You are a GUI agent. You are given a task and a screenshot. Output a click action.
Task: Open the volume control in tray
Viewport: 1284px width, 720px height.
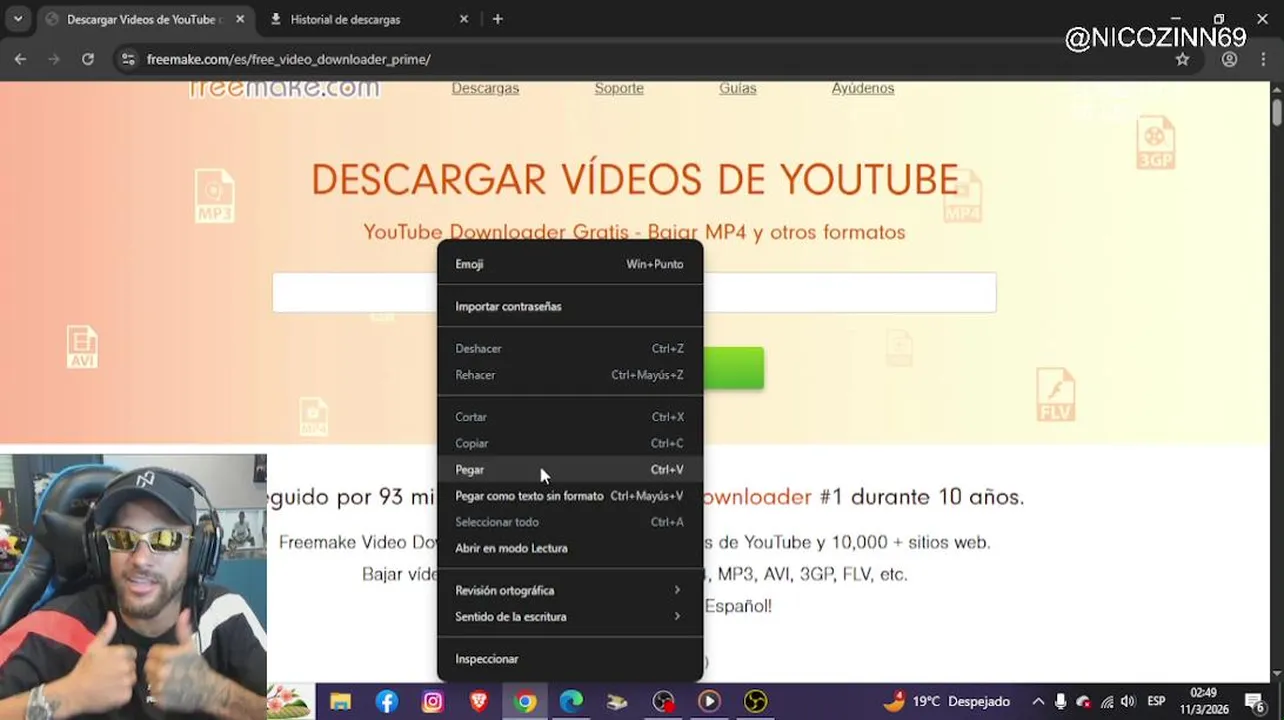click(x=1129, y=702)
